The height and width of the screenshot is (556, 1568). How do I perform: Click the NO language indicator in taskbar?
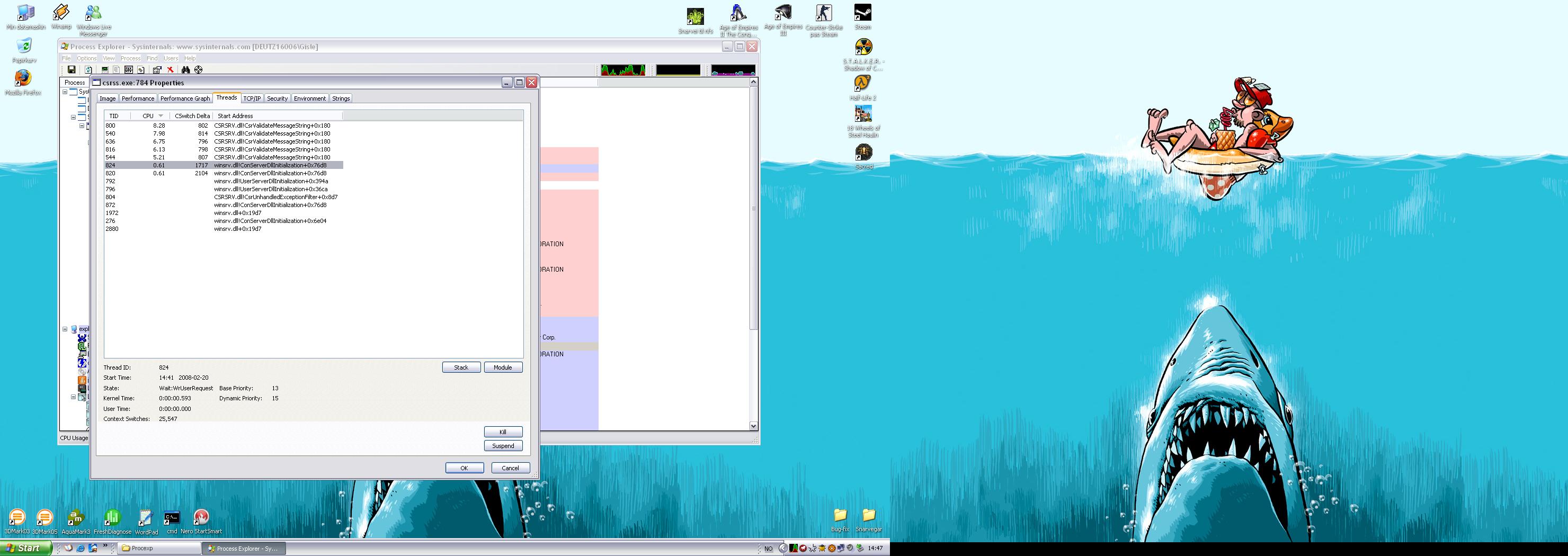768,549
